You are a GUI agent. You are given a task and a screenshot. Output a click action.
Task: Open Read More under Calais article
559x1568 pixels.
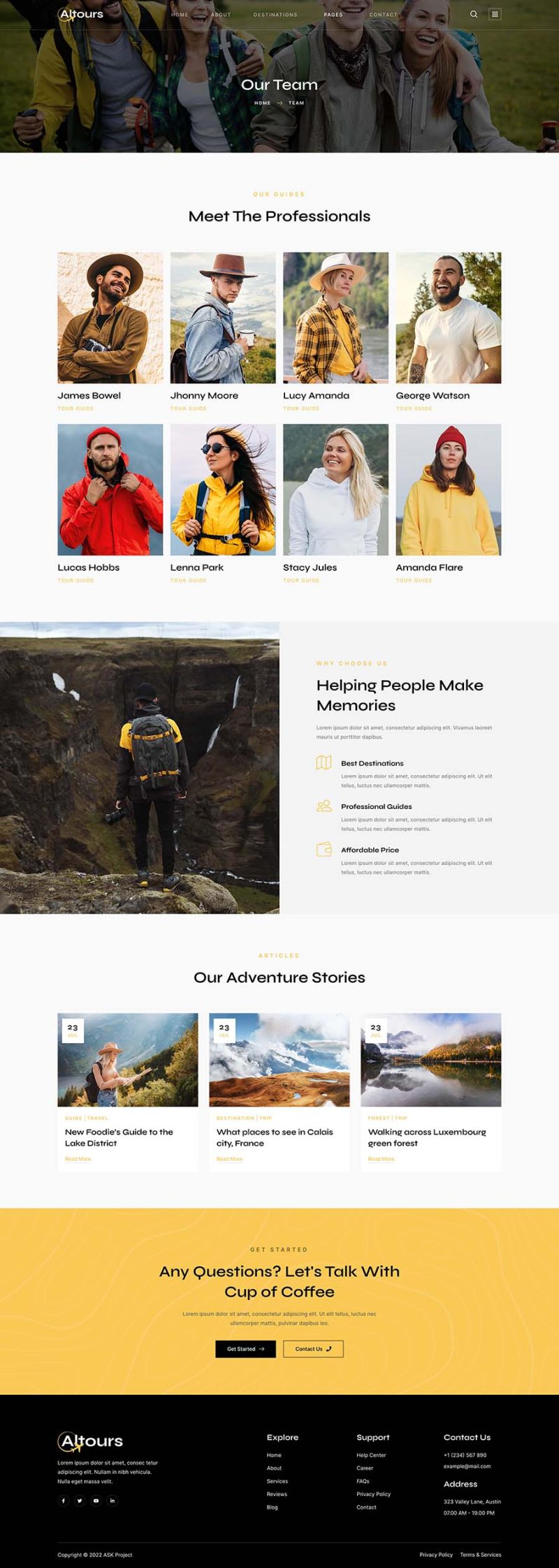(x=229, y=1159)
